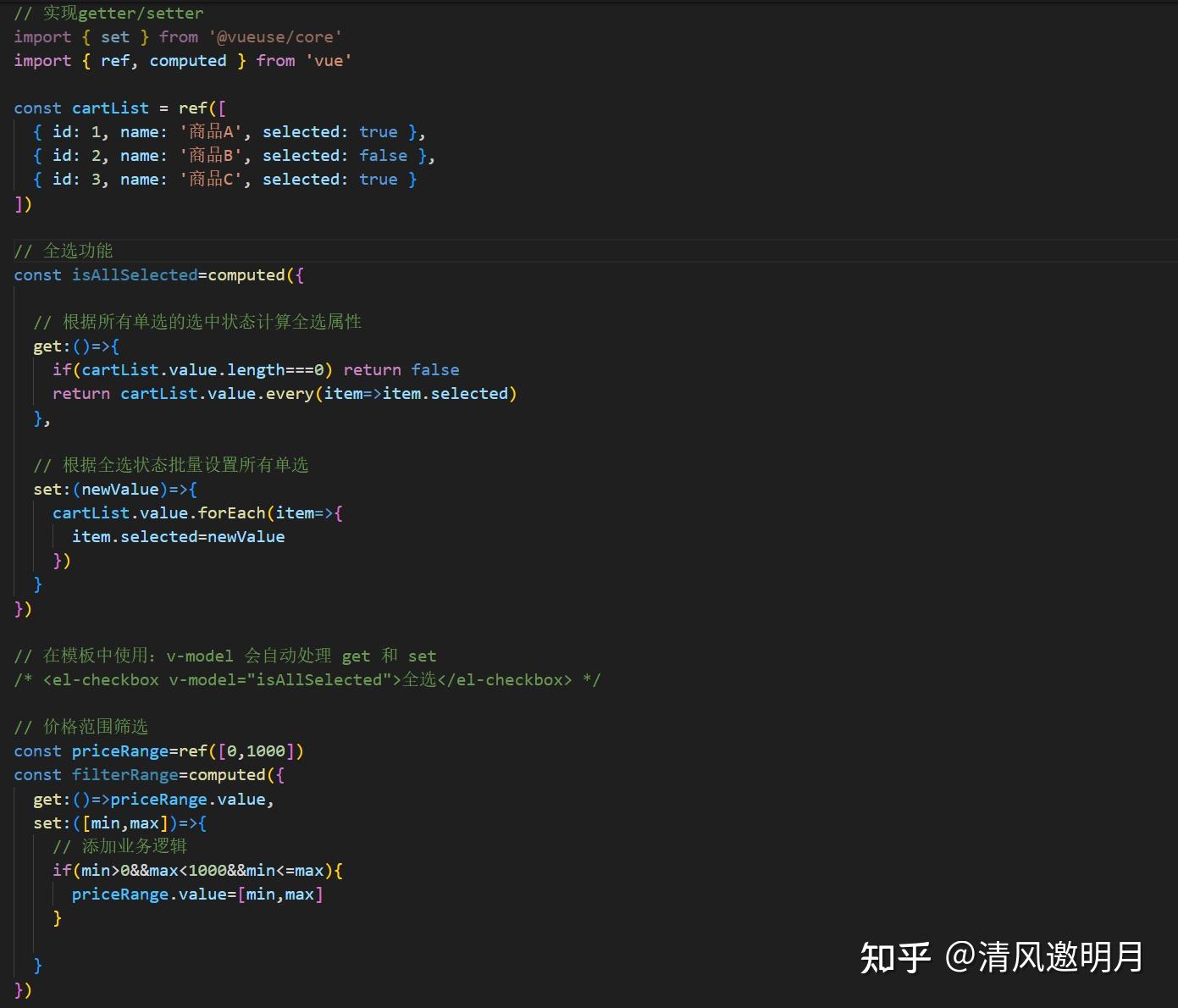1178x1008 pixels.
Task: Select the '@vueuse/core' import string
Action: point(275,36)
